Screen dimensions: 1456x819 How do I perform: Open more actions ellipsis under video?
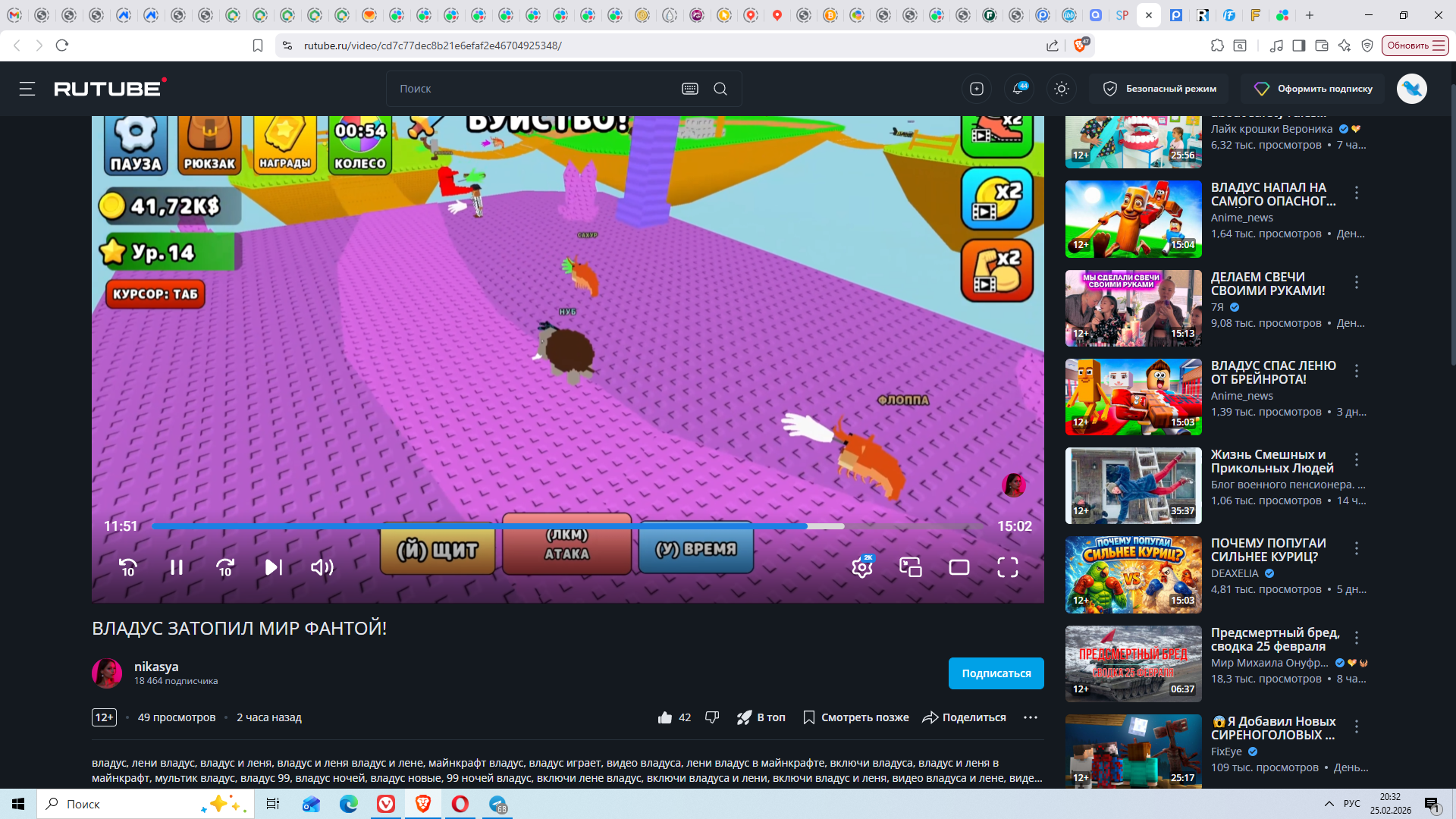1030,717
